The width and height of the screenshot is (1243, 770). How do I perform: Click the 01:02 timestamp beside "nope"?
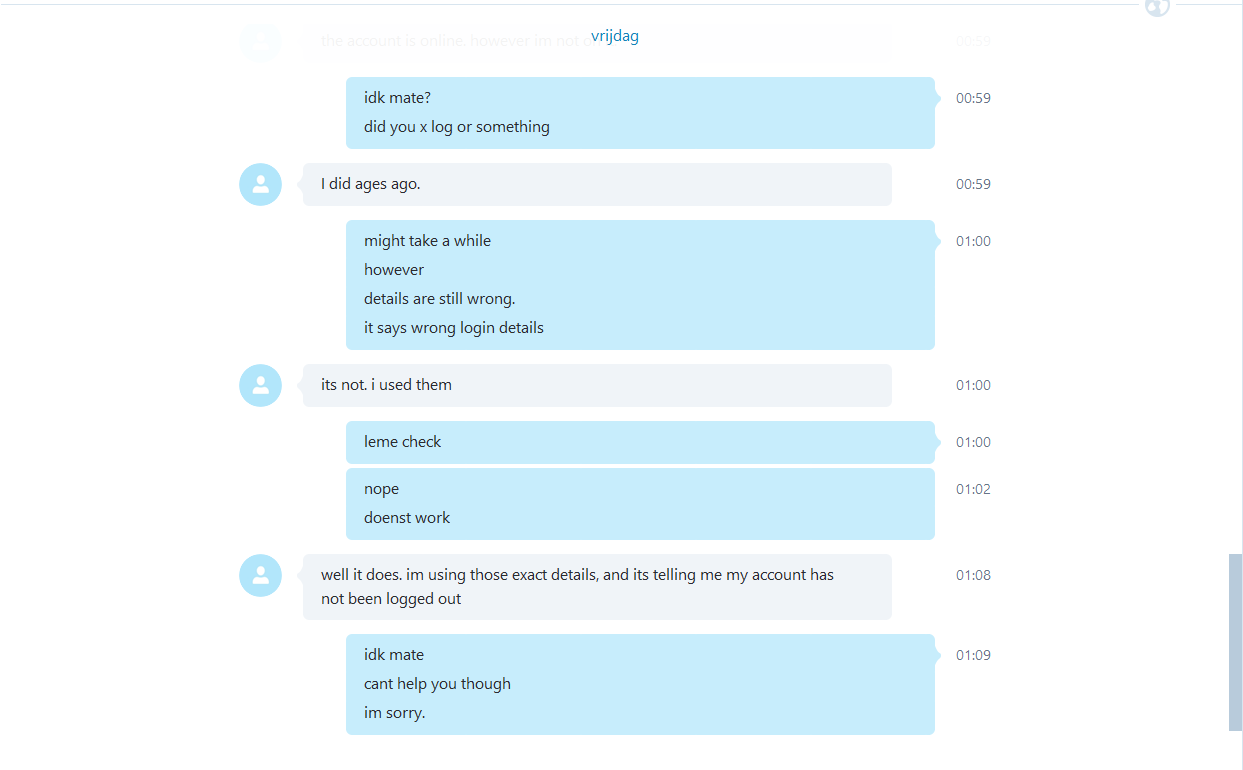coord(973,489)
